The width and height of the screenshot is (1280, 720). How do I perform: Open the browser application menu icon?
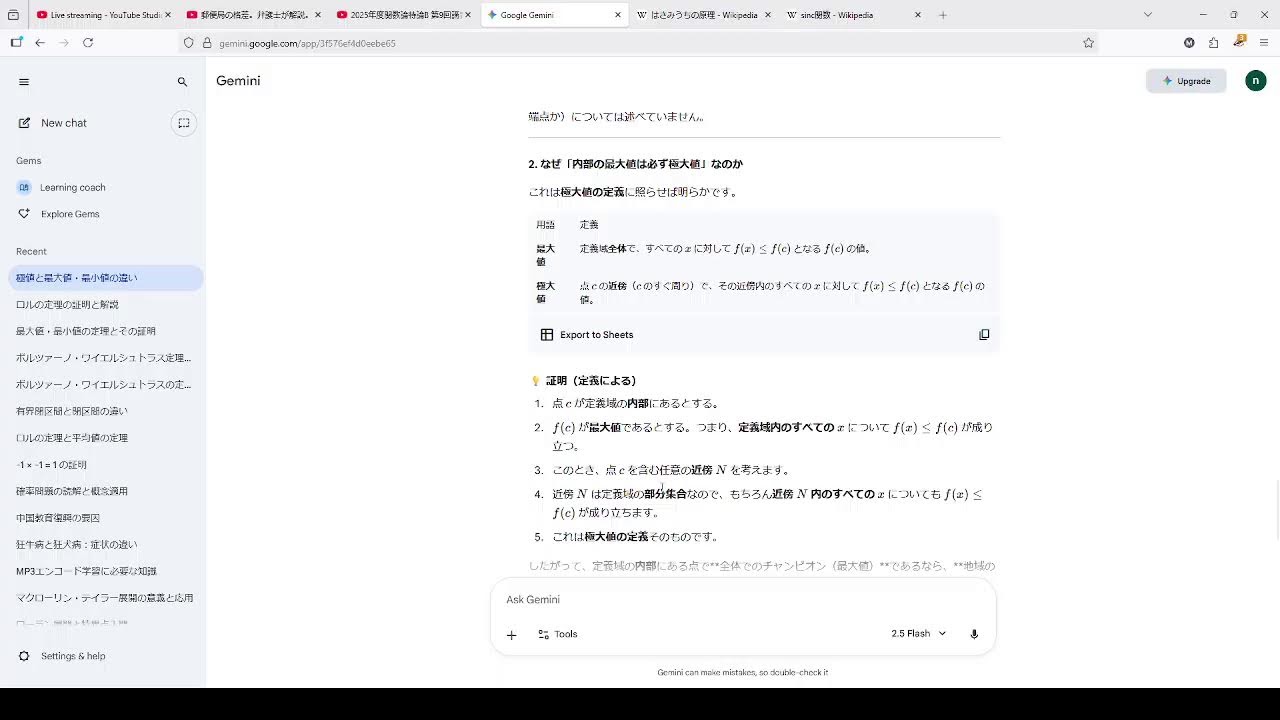click(x=1264, y=43)
